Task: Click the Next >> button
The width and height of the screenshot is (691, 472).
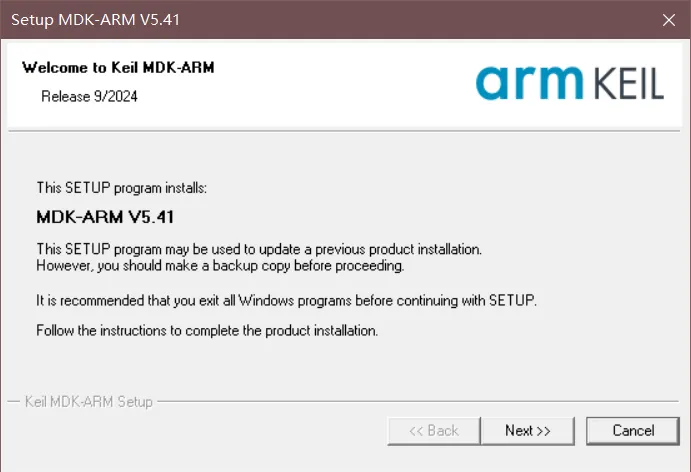Action: tap(527, 431)
